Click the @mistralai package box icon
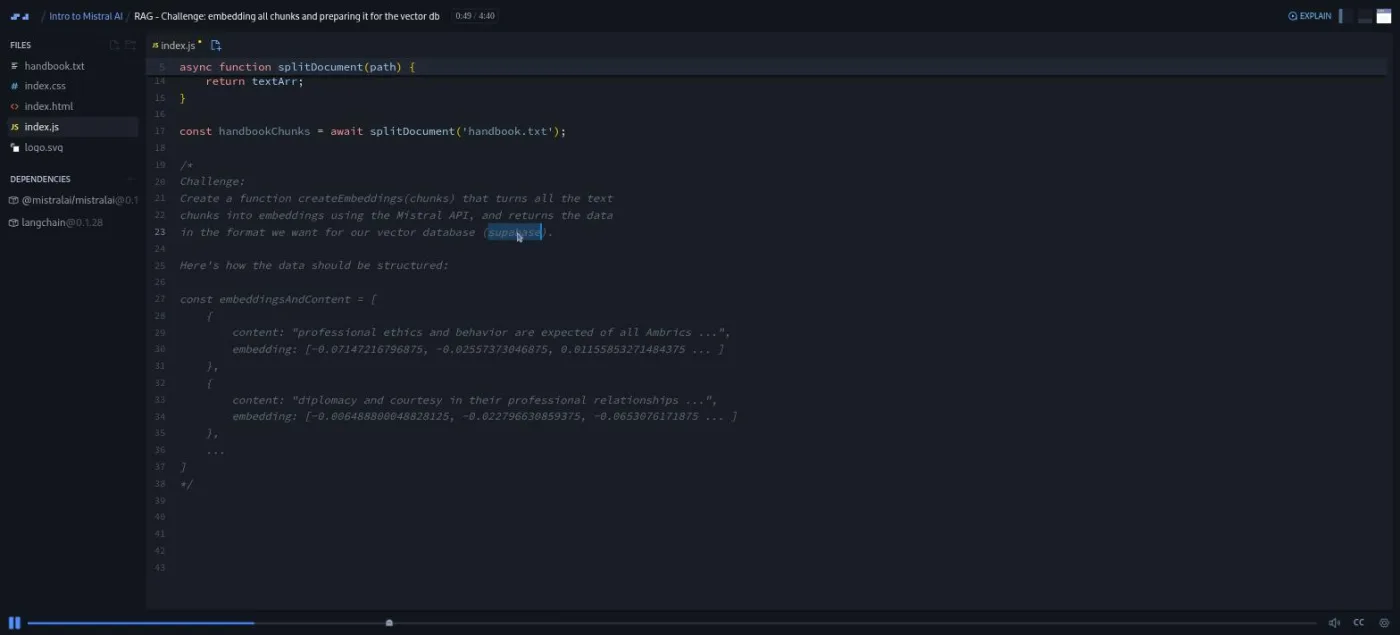 [14, 200]
